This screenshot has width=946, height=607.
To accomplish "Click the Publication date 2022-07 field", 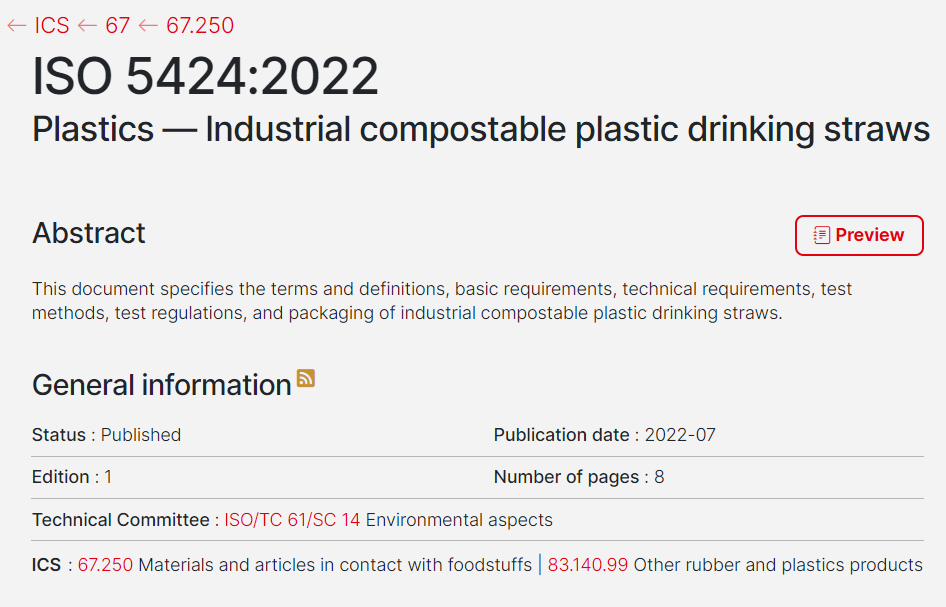I will [x=604, y=435].
